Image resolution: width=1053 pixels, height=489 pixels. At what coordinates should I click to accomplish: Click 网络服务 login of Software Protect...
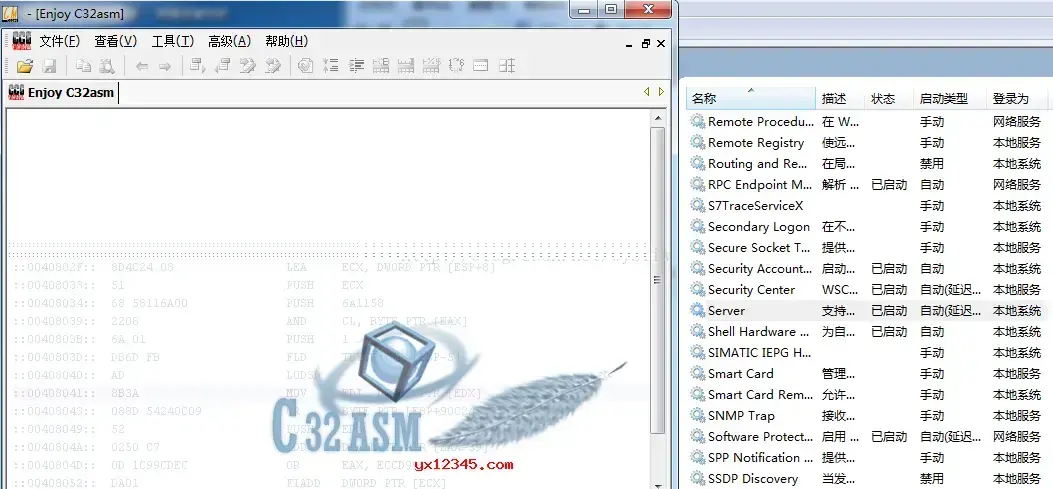pos(1017,437)
